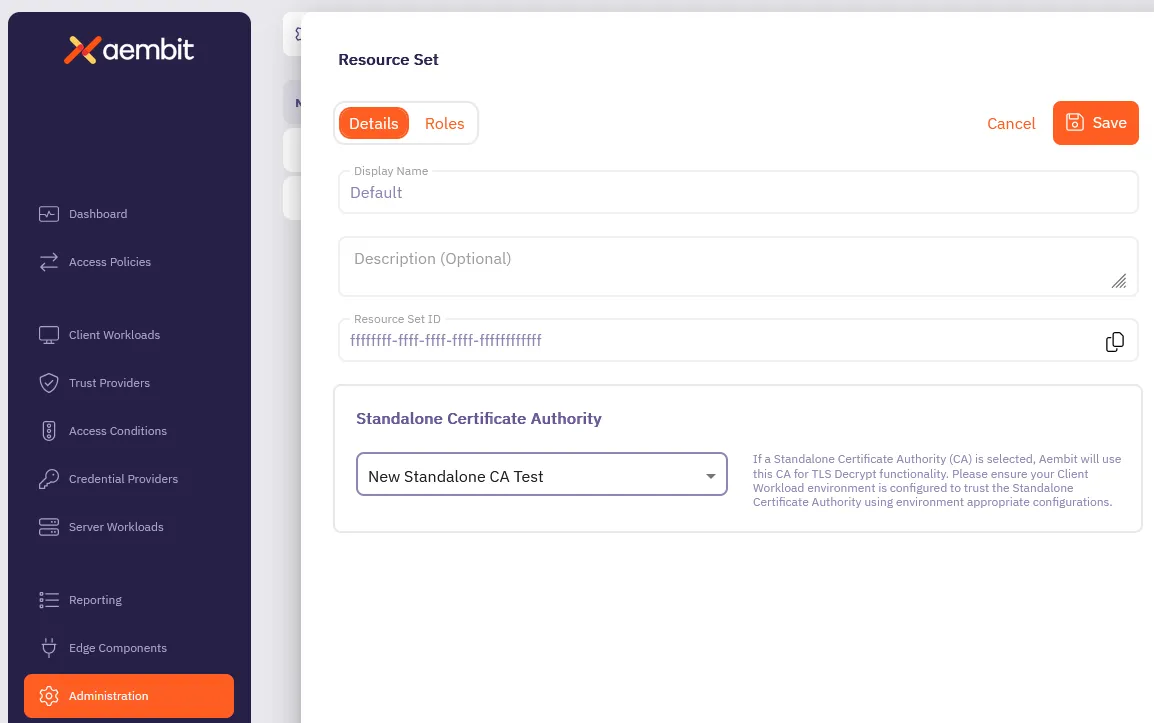Open the Dashboard from the sidebar
This screenshot has height=723, width=1154.
(x=97, y=214)
